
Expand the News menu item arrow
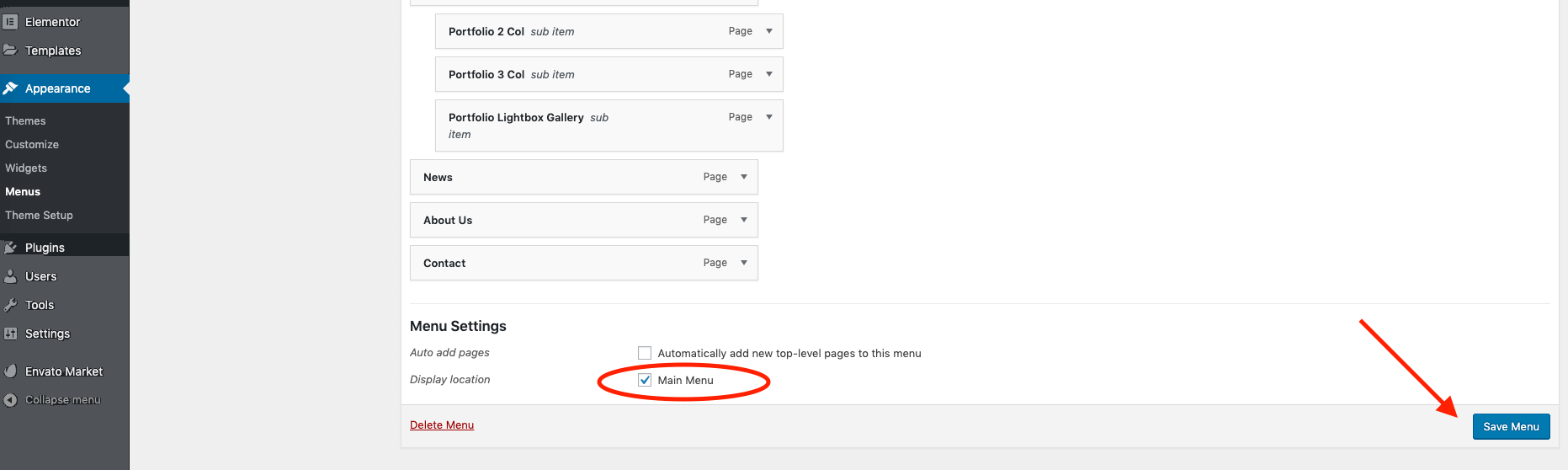click(x=744, y=177)
